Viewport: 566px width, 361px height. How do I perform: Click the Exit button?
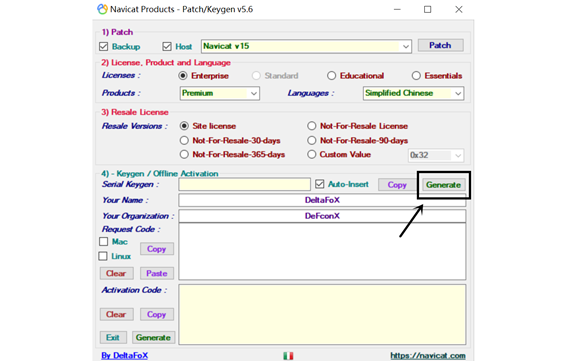pos(113,338)
